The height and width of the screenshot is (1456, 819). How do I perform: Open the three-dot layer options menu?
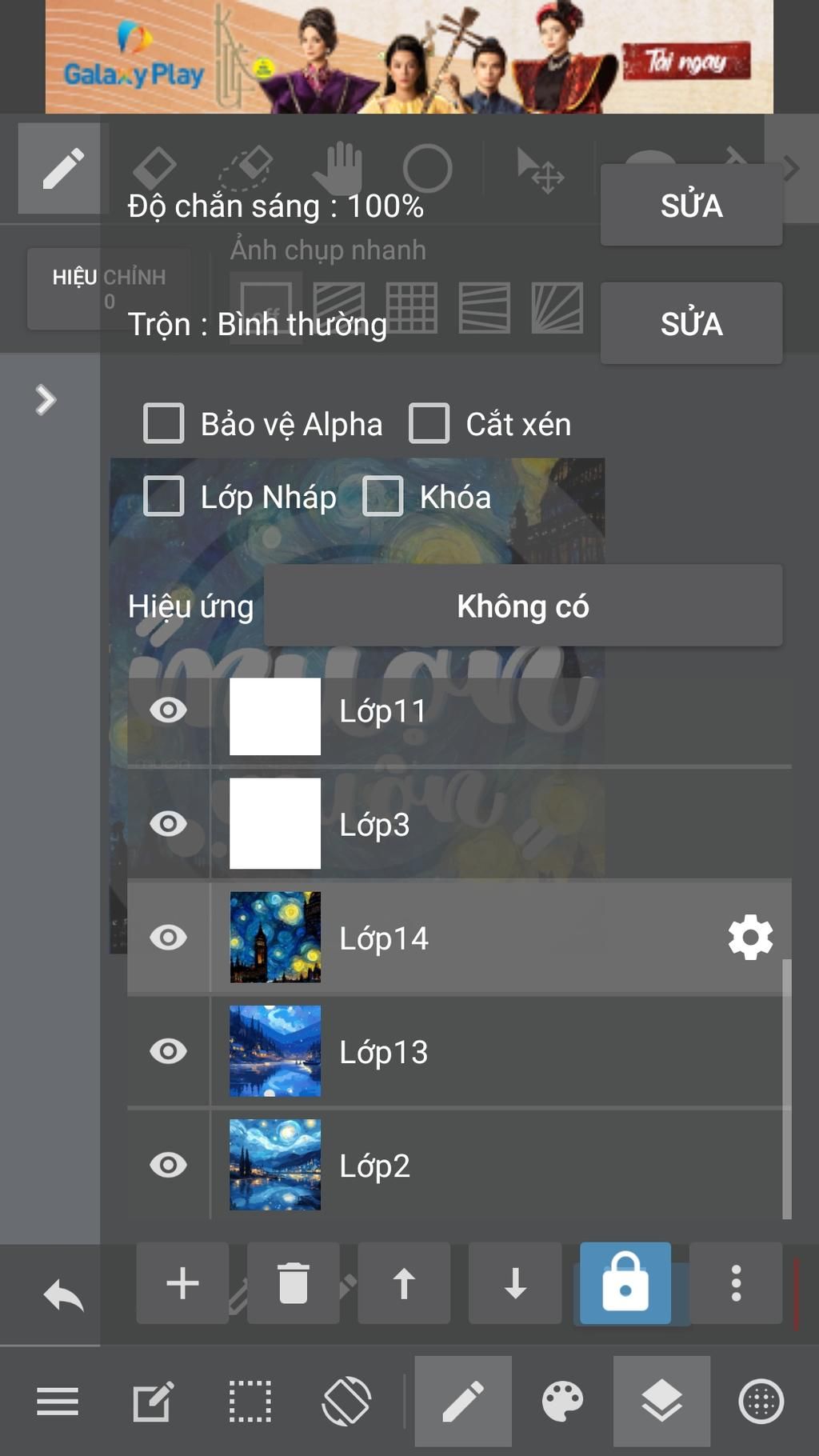736,1283
